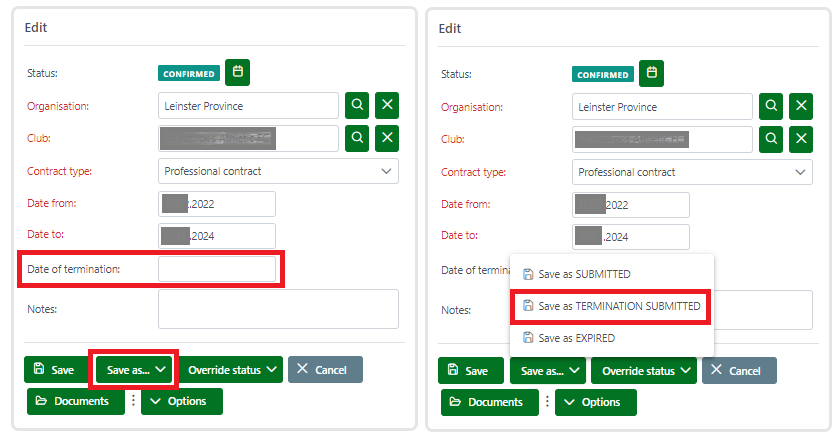
Task: Expand the Save as... dropdown in left panel
Action: coord(134,370)
